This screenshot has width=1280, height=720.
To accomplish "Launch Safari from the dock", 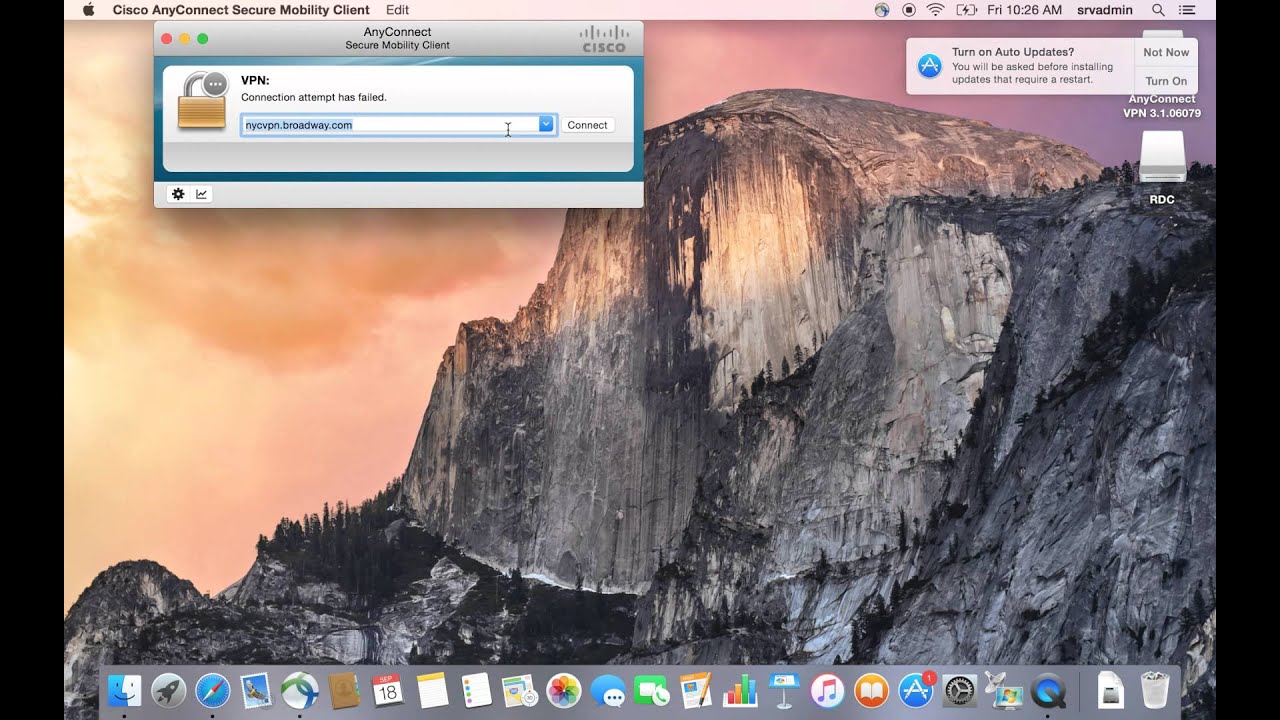I will point(212,690).
